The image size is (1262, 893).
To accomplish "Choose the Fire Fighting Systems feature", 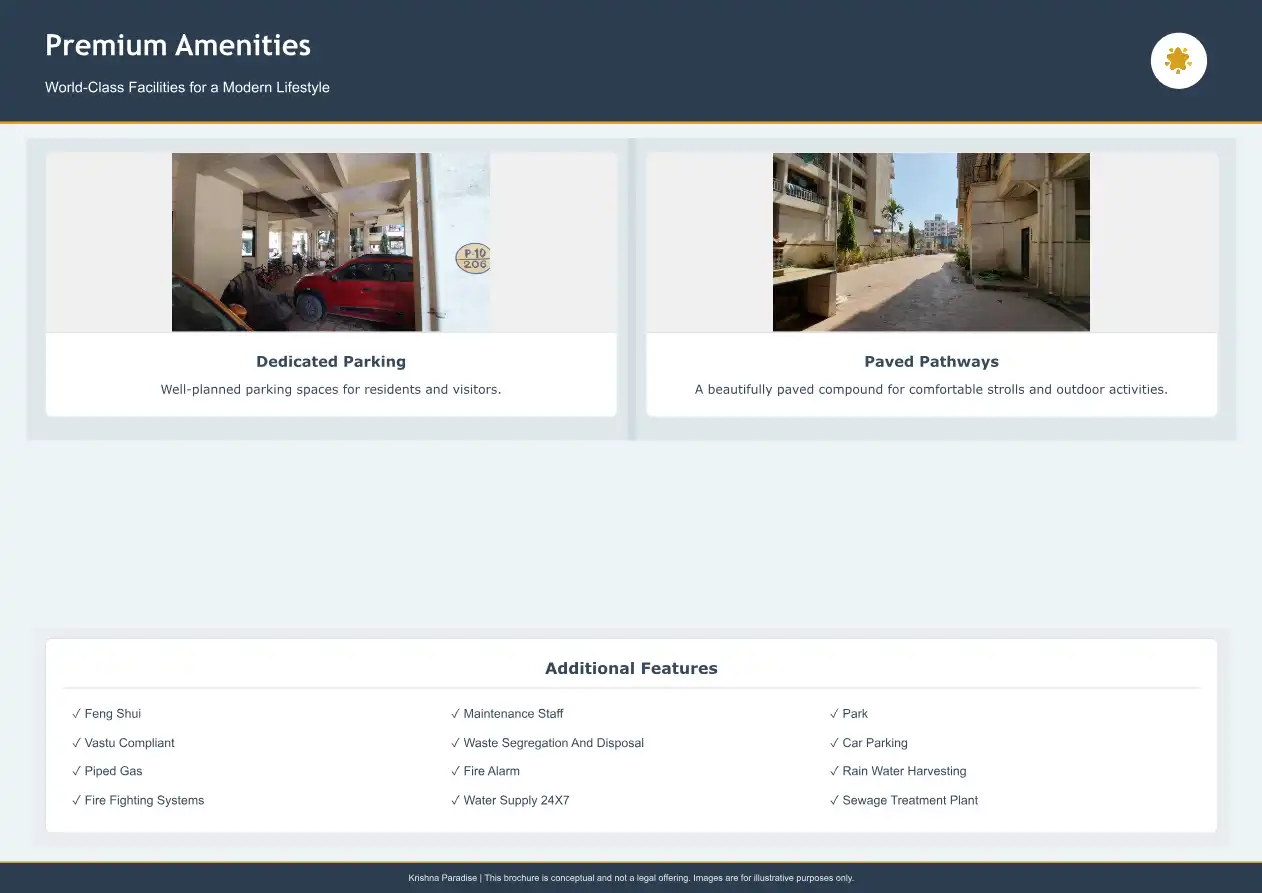I will (x=138, y=800).
